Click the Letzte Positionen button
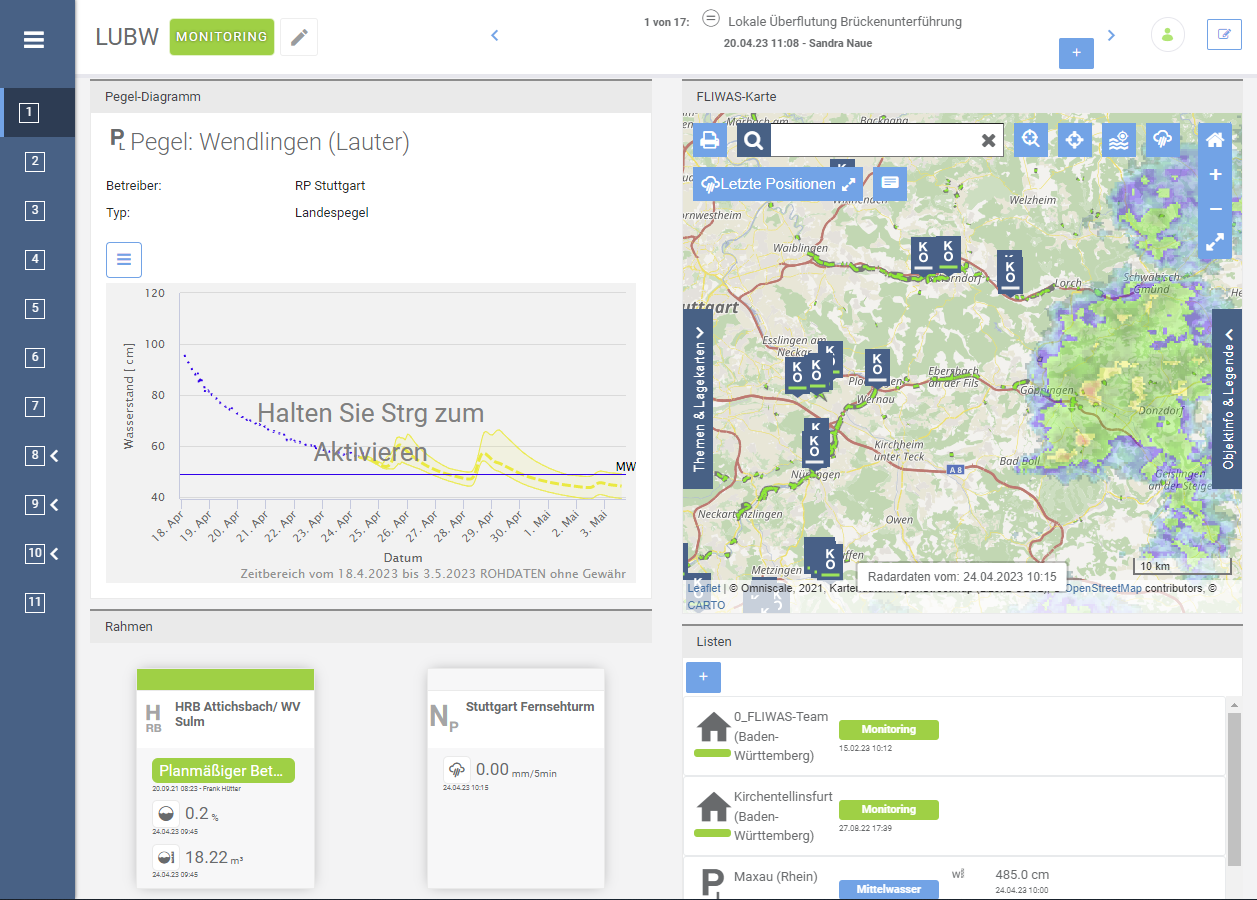The width and height of the screenshot is (1257, 900). click(x=777, y=184)
